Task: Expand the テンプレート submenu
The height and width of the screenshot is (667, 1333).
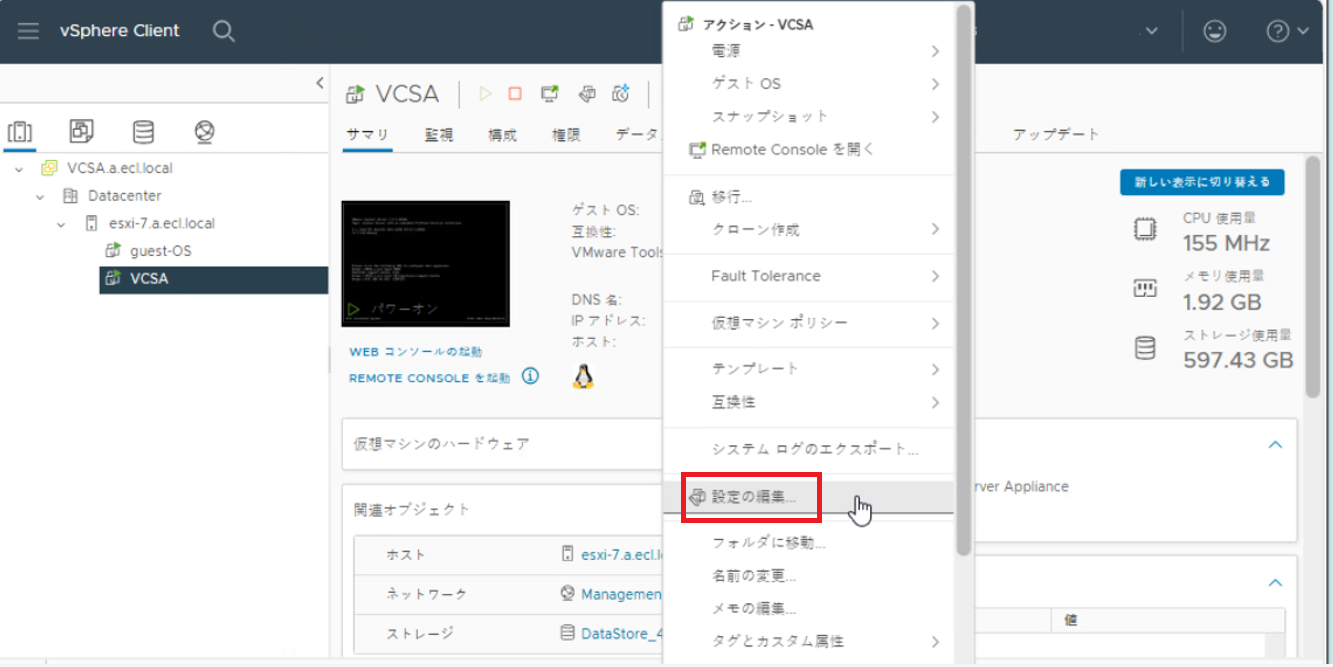Action: click(810, 369)
